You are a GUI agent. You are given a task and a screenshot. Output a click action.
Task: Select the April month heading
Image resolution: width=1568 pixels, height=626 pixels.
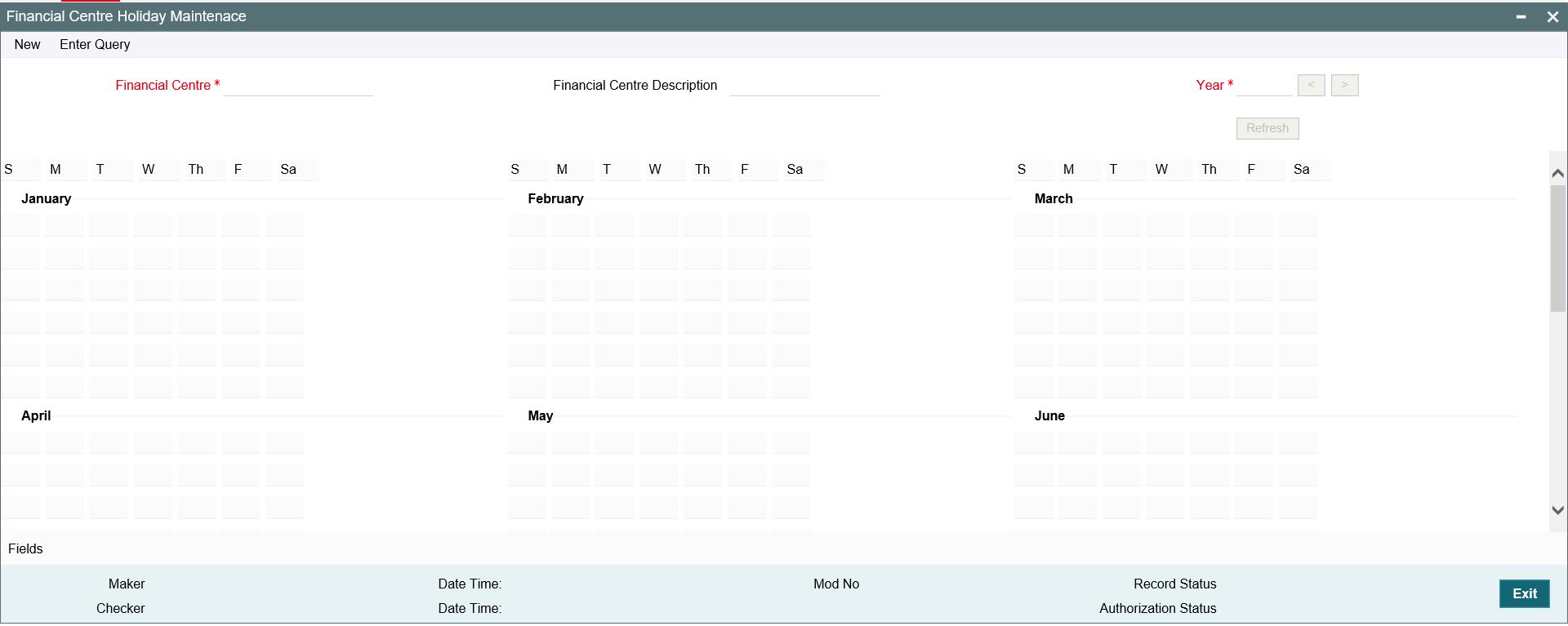point(36,416)
